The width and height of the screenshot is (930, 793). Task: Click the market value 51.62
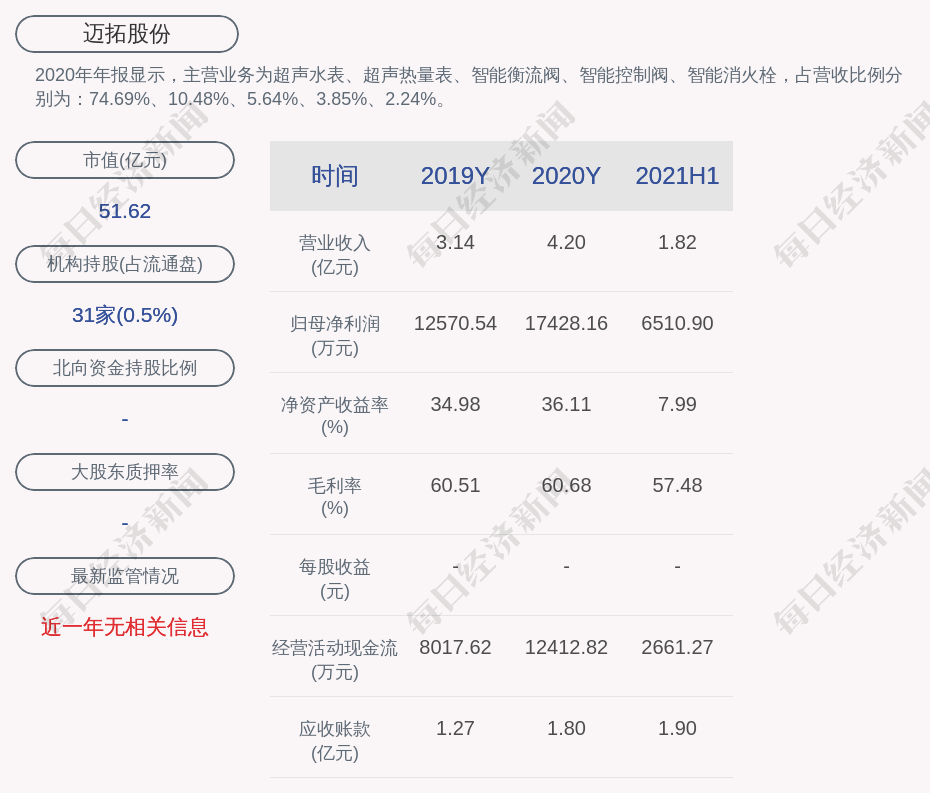[125, 211]
